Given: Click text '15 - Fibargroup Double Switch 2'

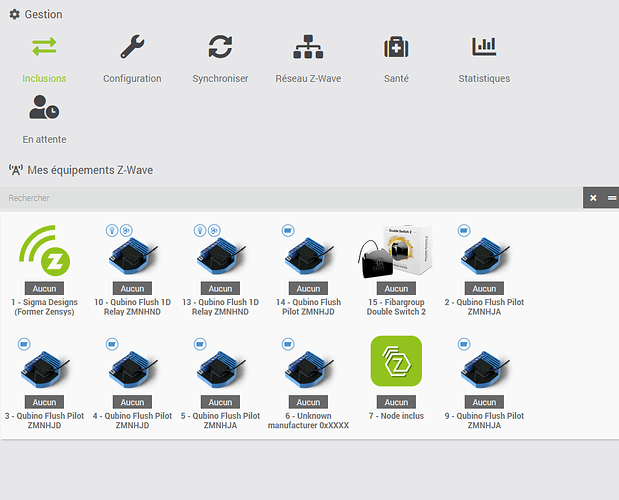Looking at the screenshot, I should click(396, 307).
